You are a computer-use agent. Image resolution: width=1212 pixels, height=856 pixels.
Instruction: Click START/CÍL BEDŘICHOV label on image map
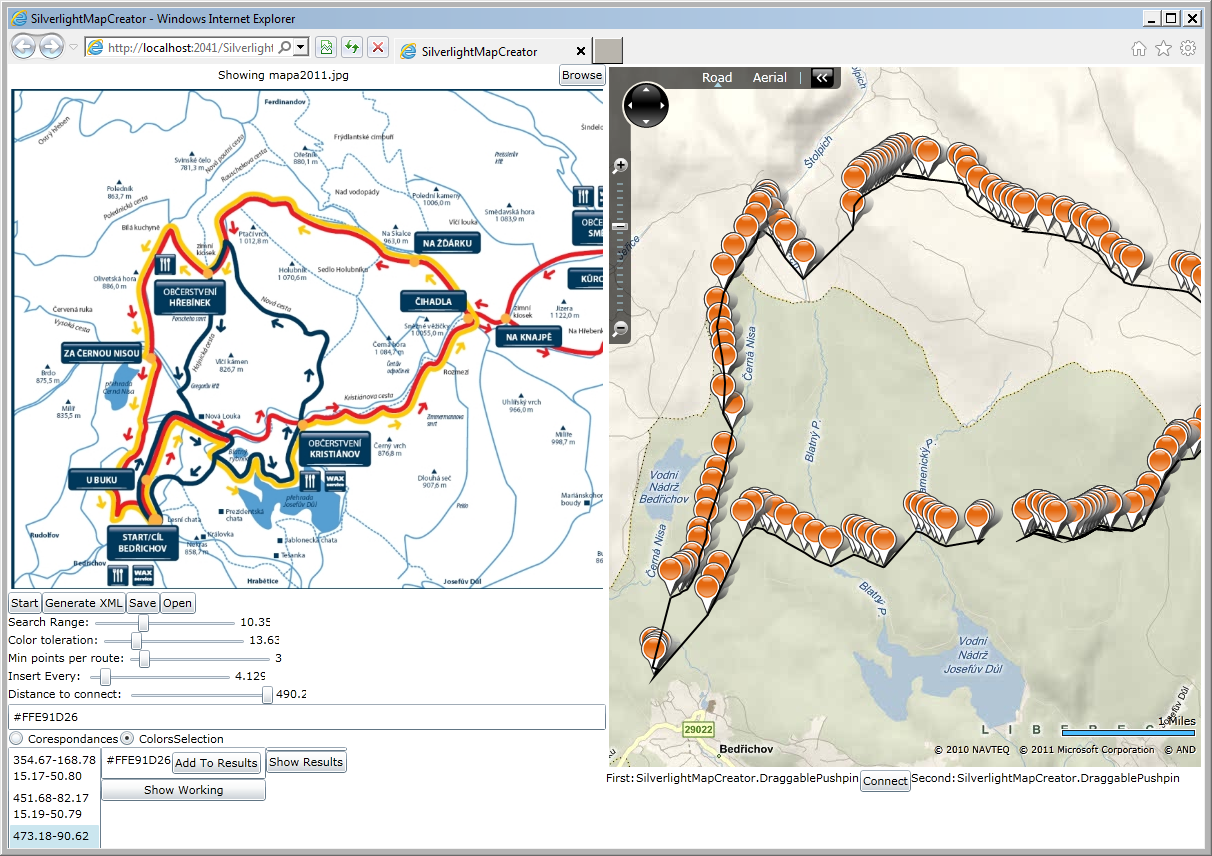(x=143, y=543)
